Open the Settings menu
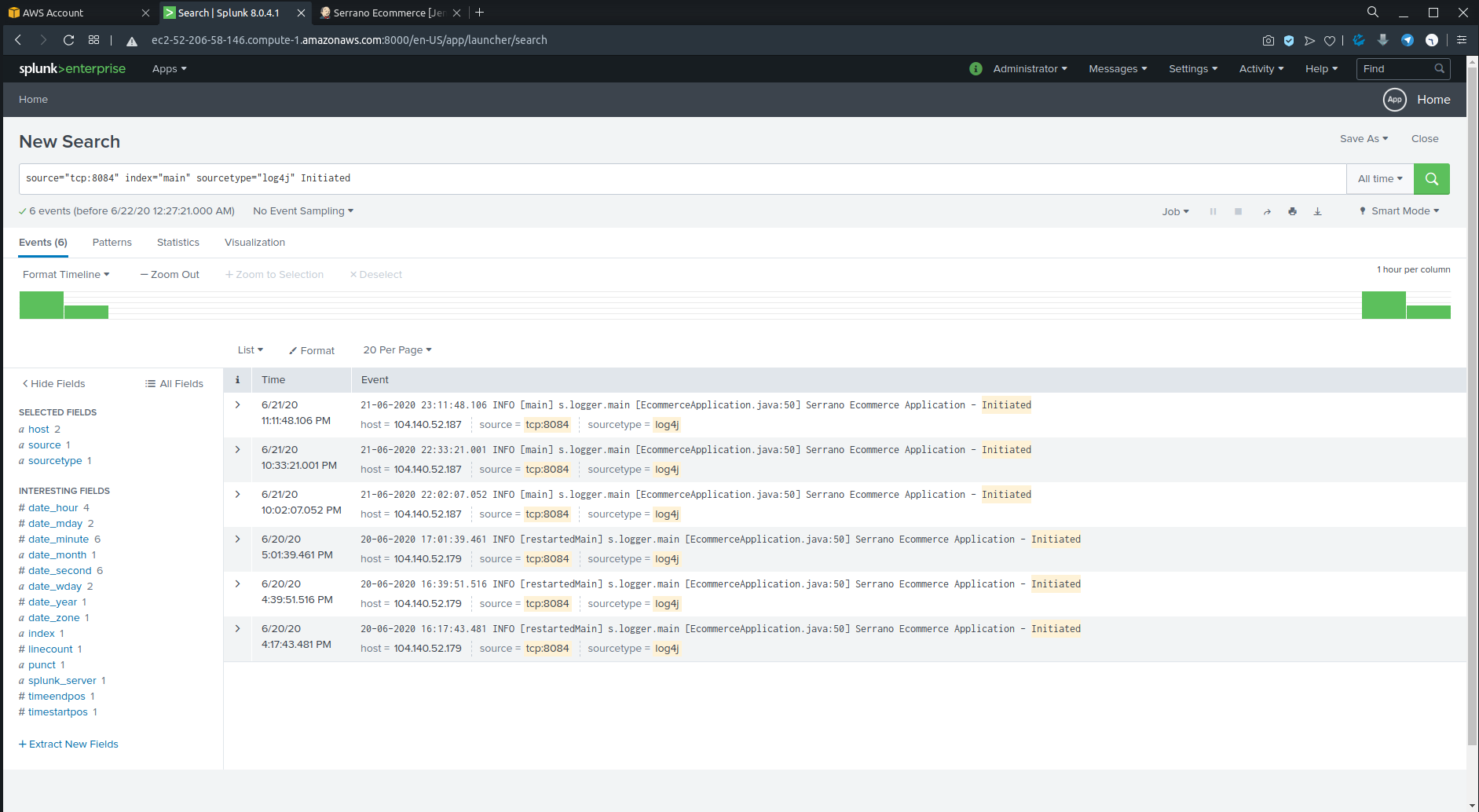The height and width of the screenshot is (812, 1479). (x=1193, y=69)
